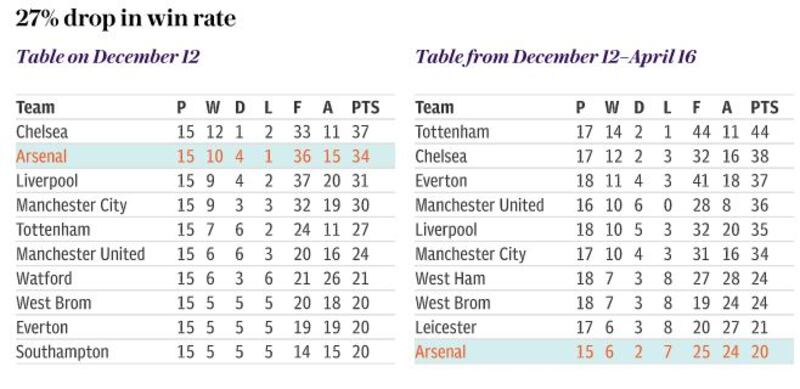Select the Manchester United row in right table

[604, 205]
